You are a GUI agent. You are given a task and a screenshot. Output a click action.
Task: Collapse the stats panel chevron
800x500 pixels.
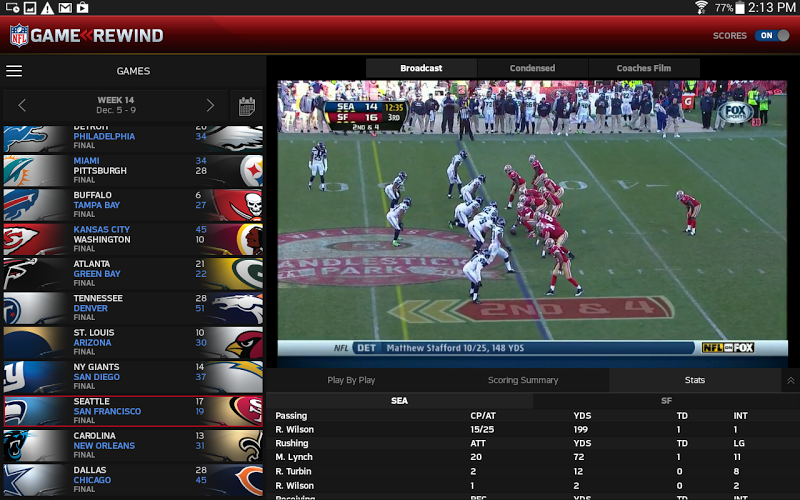tap(790, 381)
